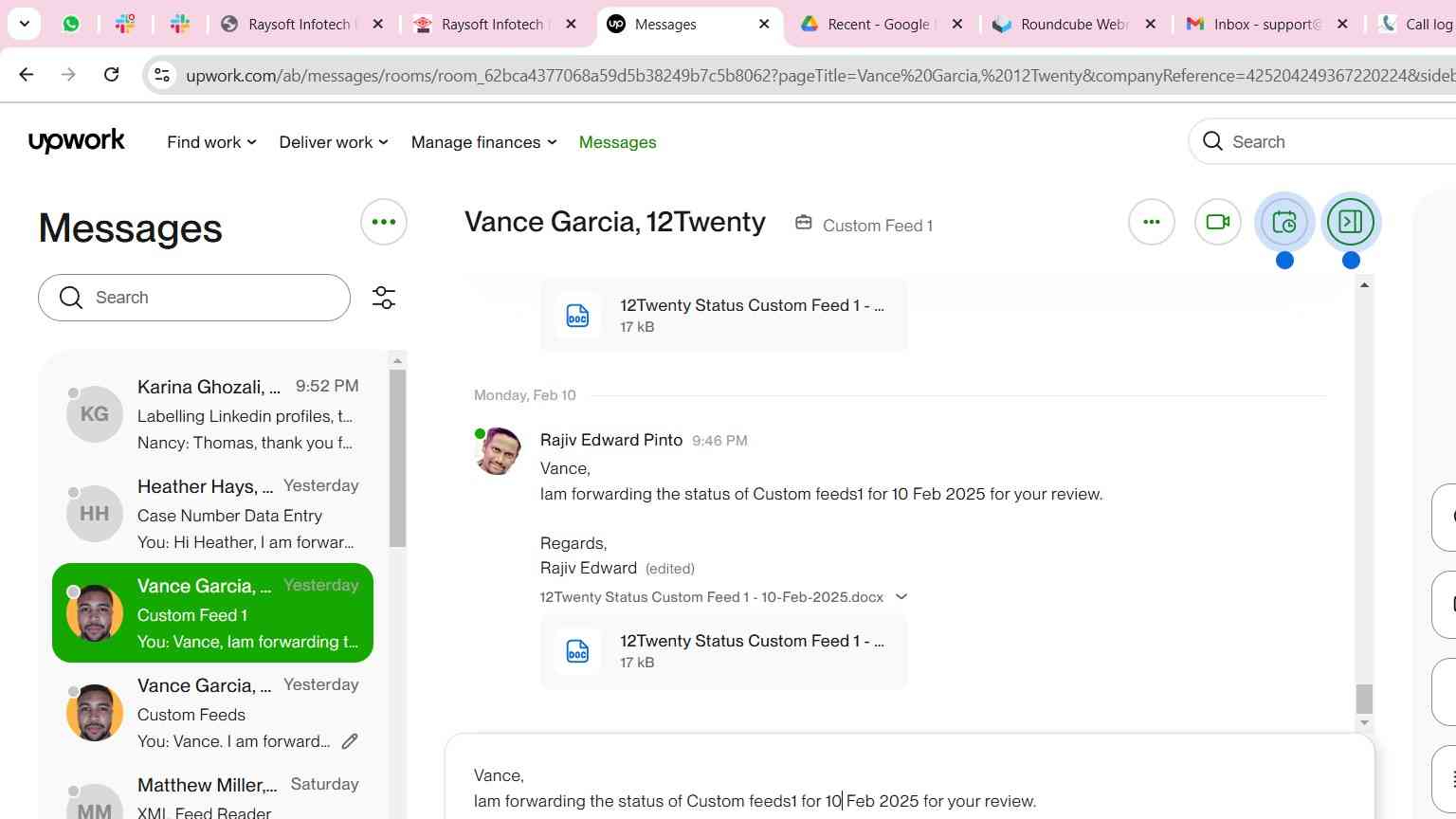The width and height of the screenshot is (1456, 819).
Task: Close the Inbox - support tab
Action: tap(1342, 24)
